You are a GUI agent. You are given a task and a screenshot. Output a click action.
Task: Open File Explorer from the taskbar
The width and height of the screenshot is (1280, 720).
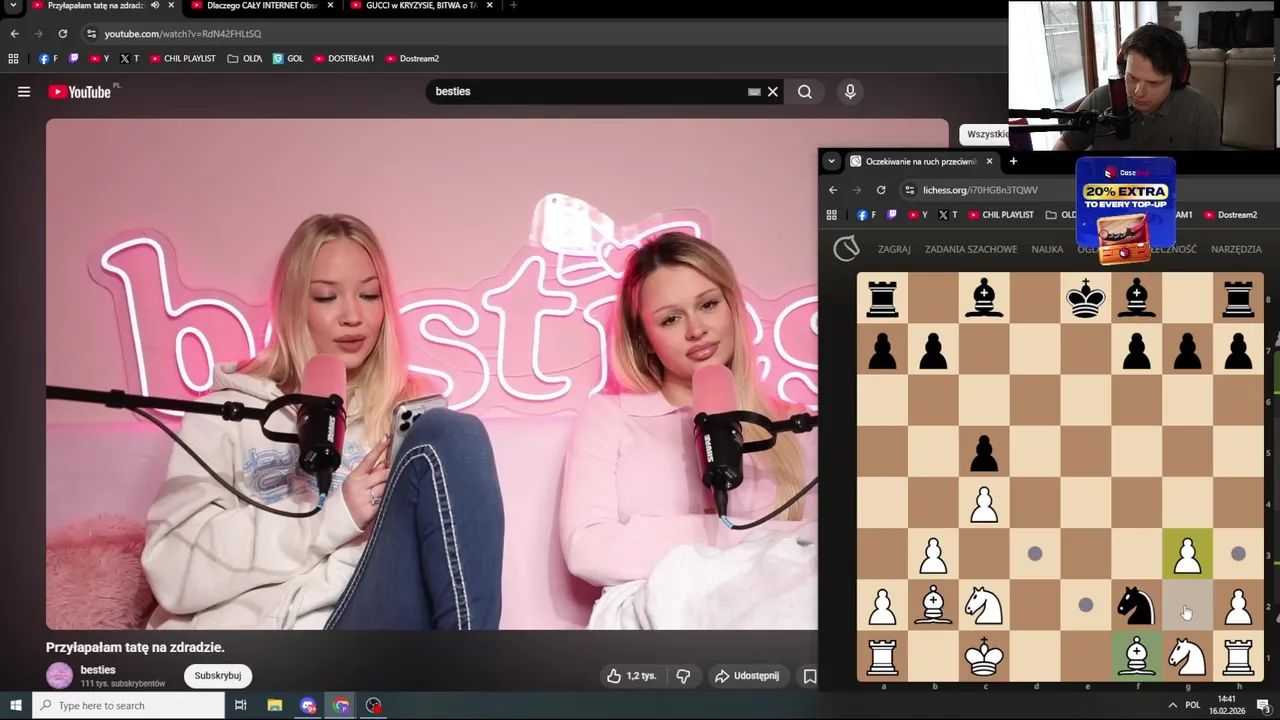click(275, 706)
